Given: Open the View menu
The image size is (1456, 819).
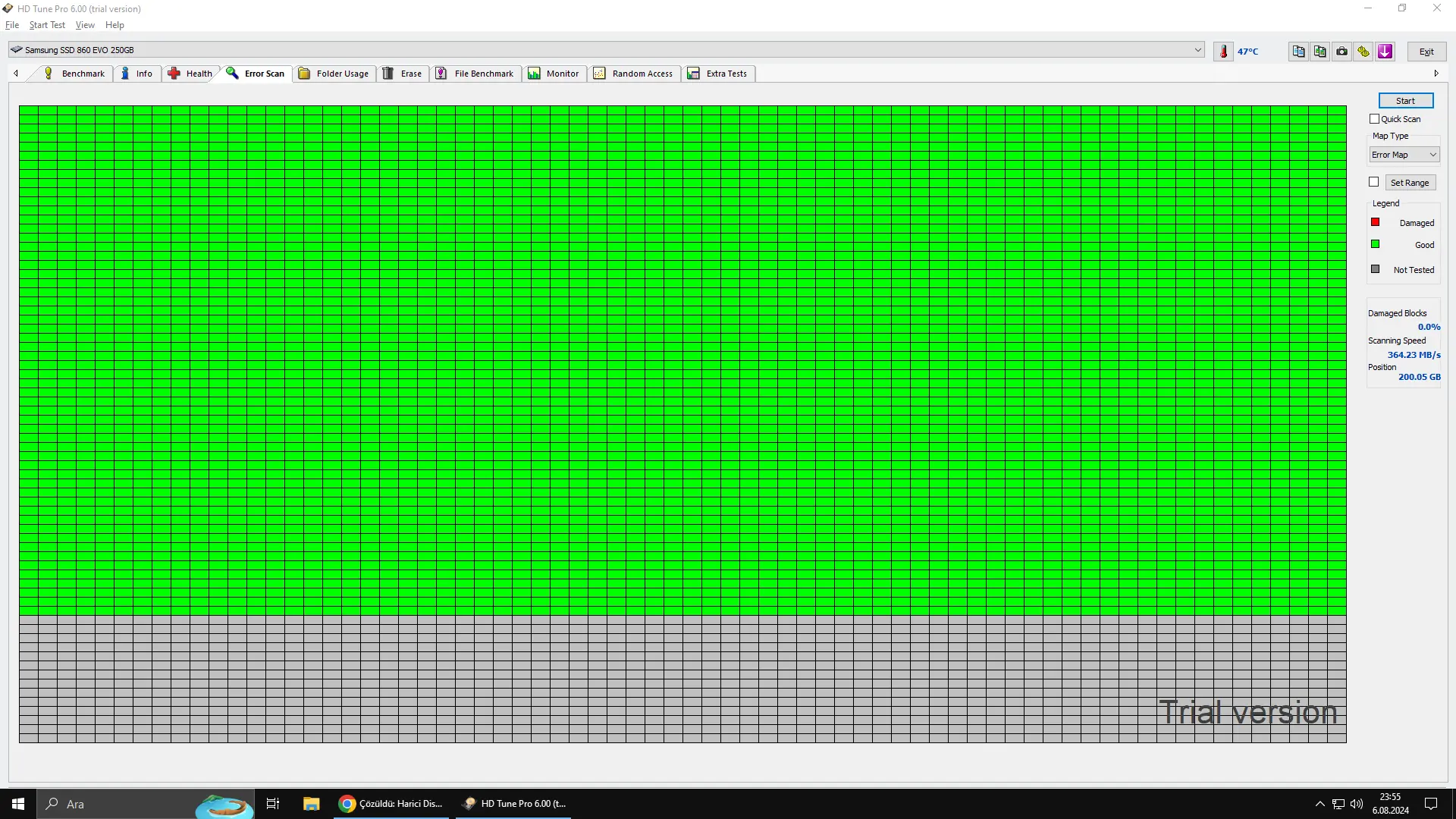Looking at the screenshot, I should [x=85, y=25].
